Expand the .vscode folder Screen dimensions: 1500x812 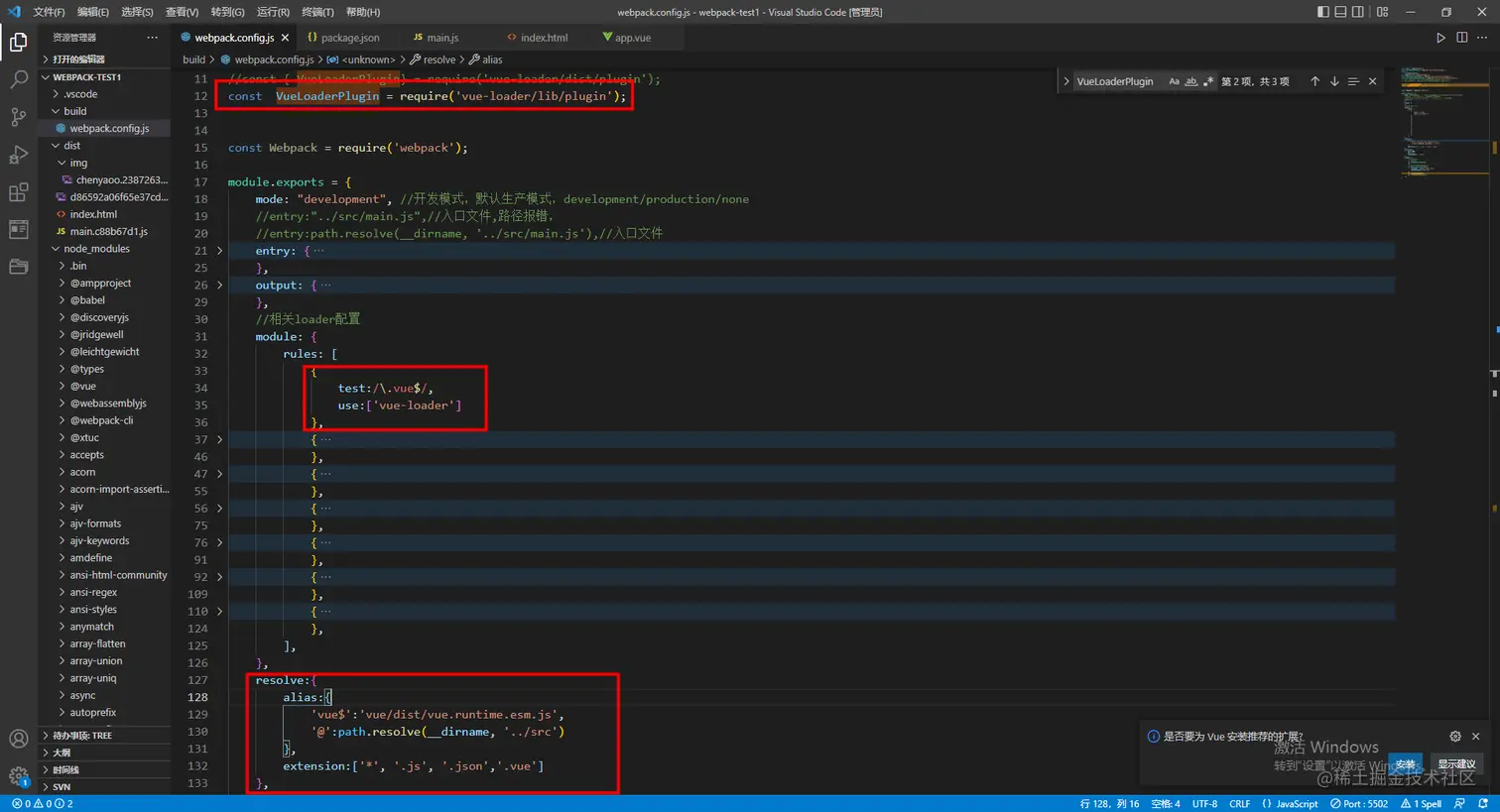click(x=105, y=94)
